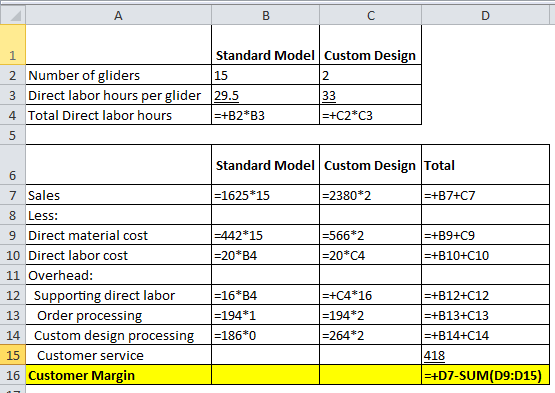Click formula cell =264*2
The height and width of the screenshot is (393, 555).
point(371,335)
